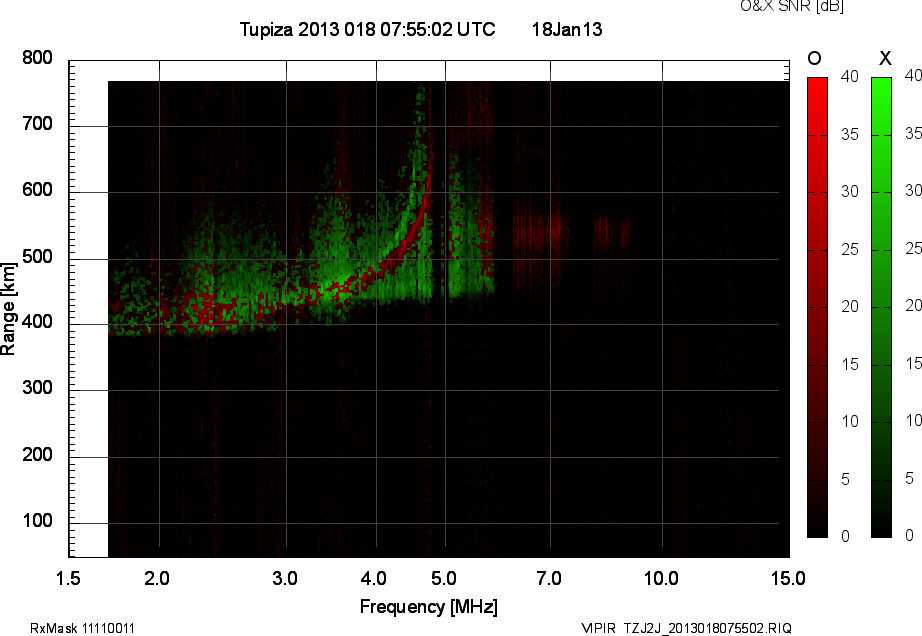This screenshot has height=636, width=922.
Task: Click the 10.0 MHz frequency tick label
Action: pos(661,578)
